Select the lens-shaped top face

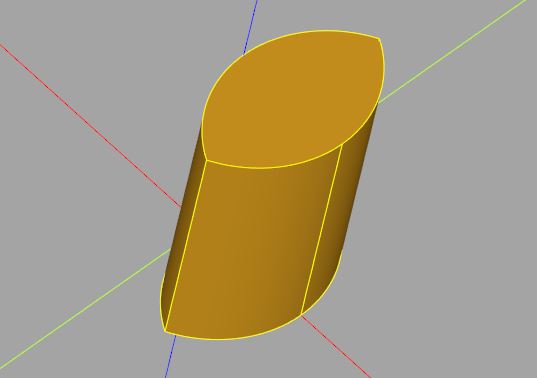[294, 99]
